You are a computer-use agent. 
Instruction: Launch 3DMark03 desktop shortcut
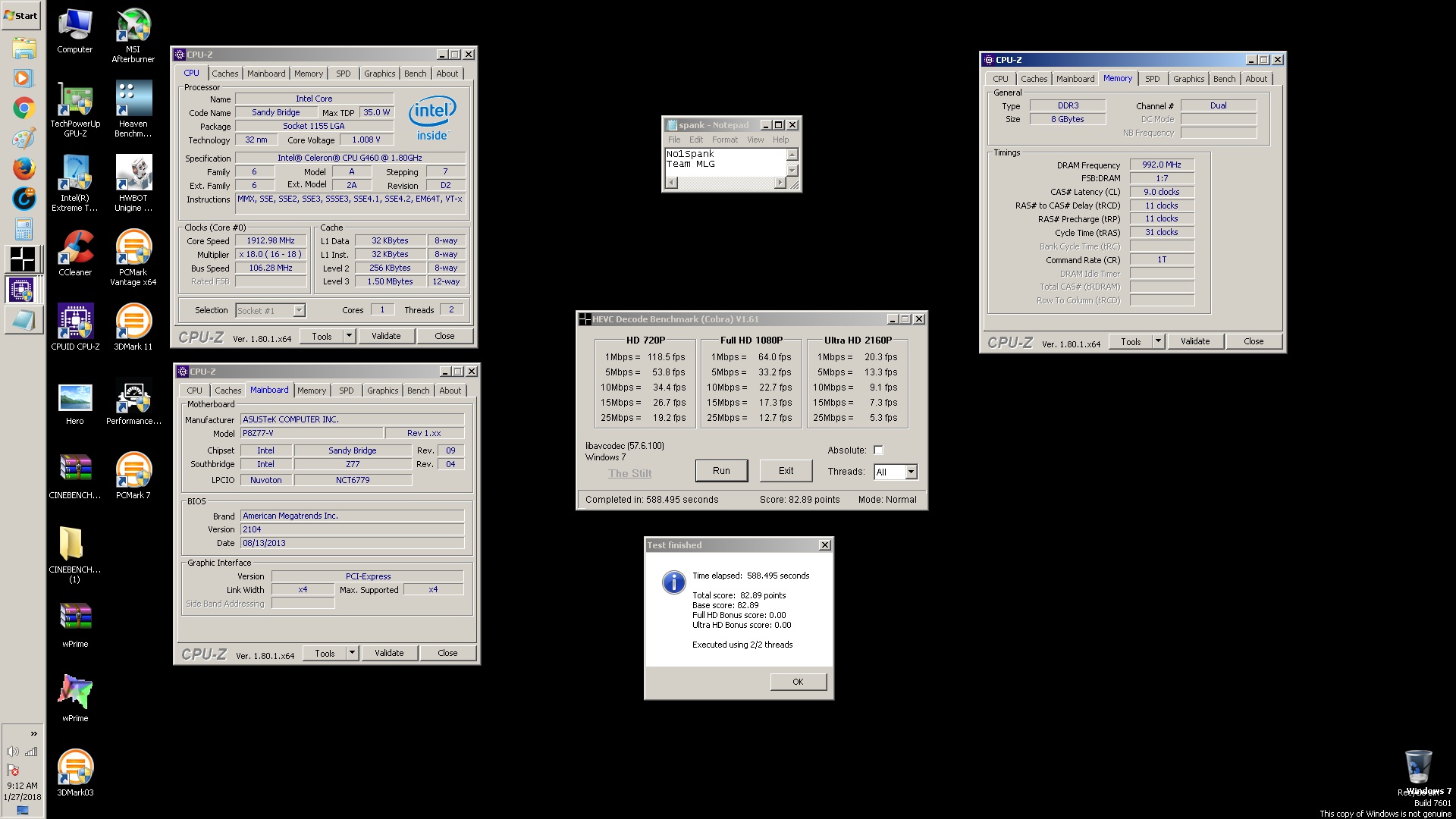[75, 773]
